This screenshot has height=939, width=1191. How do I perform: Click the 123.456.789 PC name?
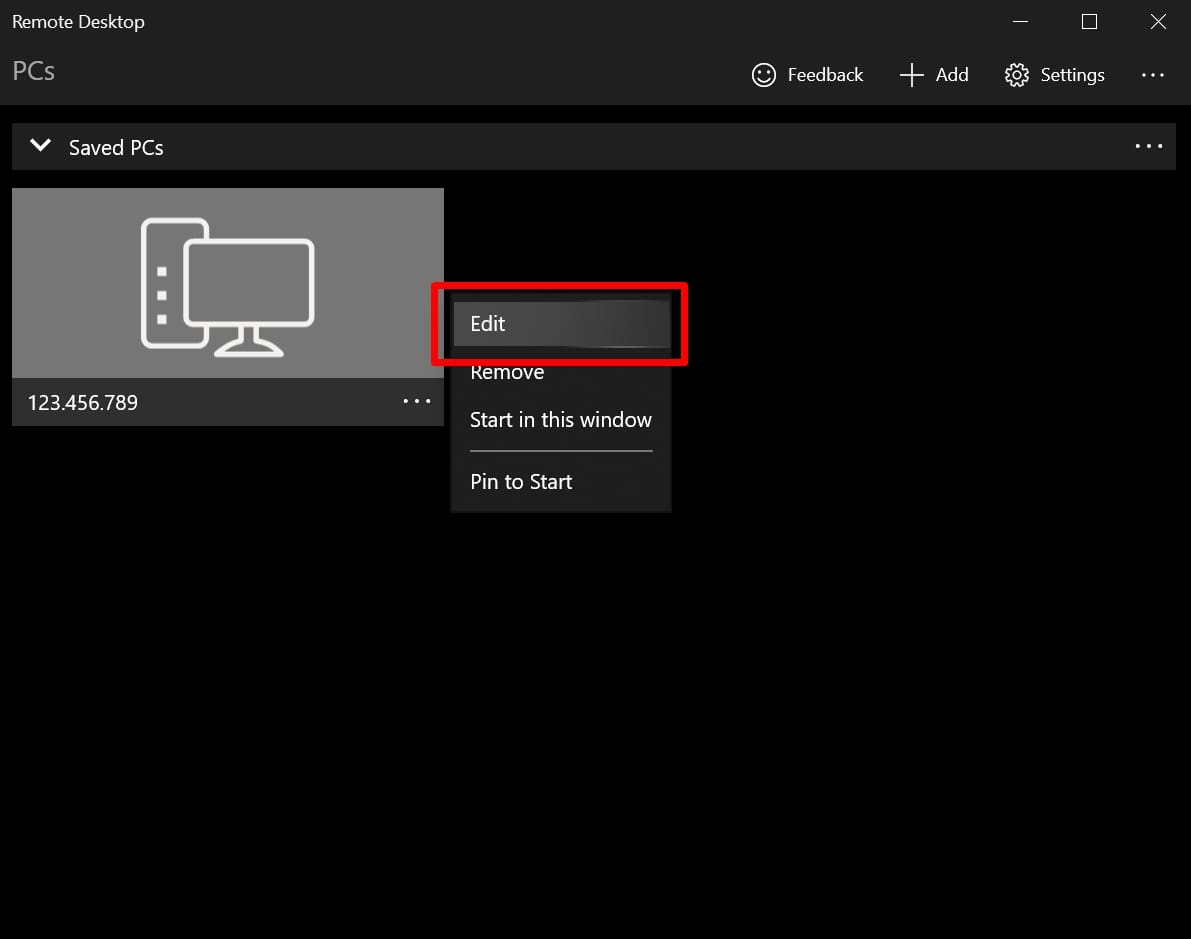83,403
